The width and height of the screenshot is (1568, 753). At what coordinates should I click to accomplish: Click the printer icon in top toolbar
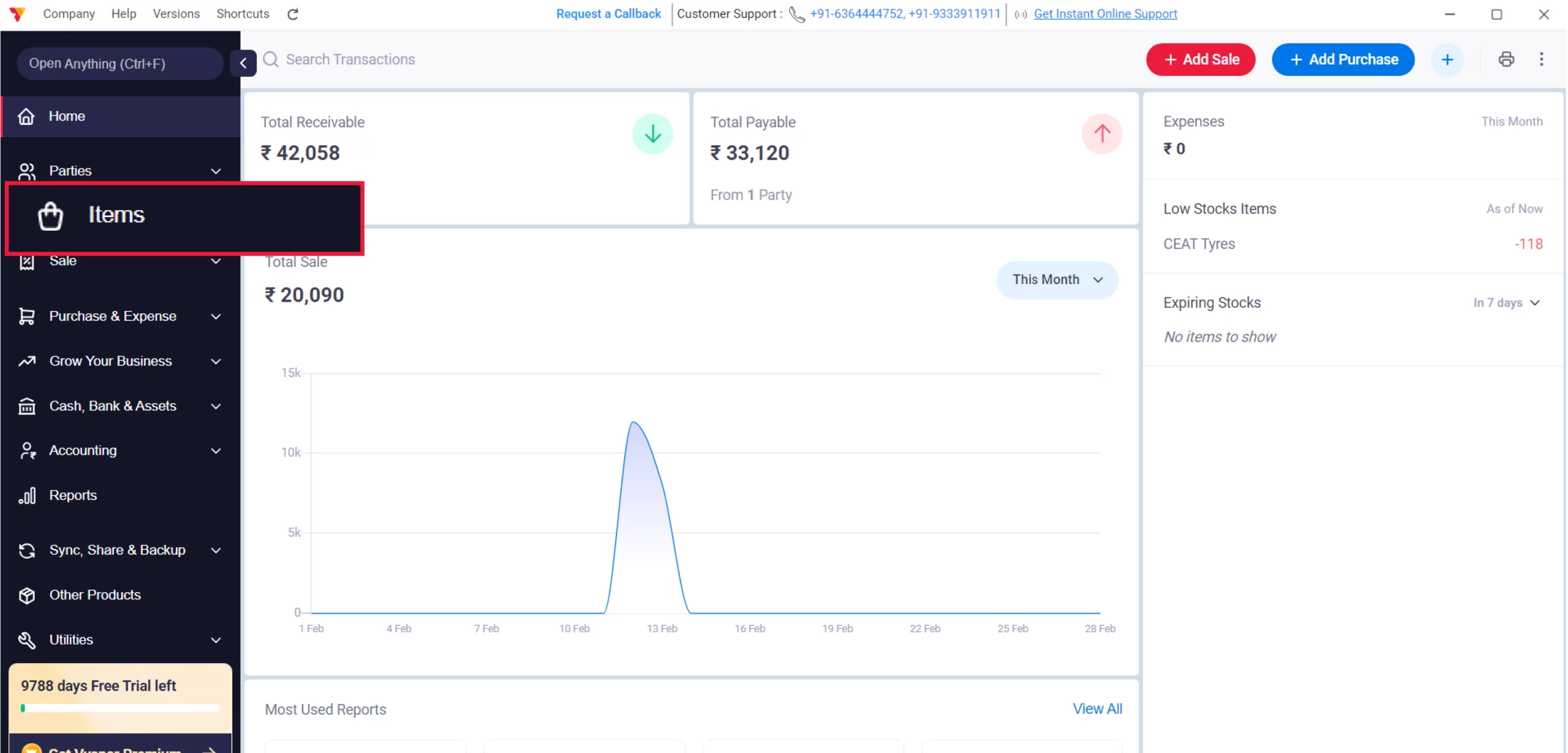pyautogui.click(x=1506, y=59)
